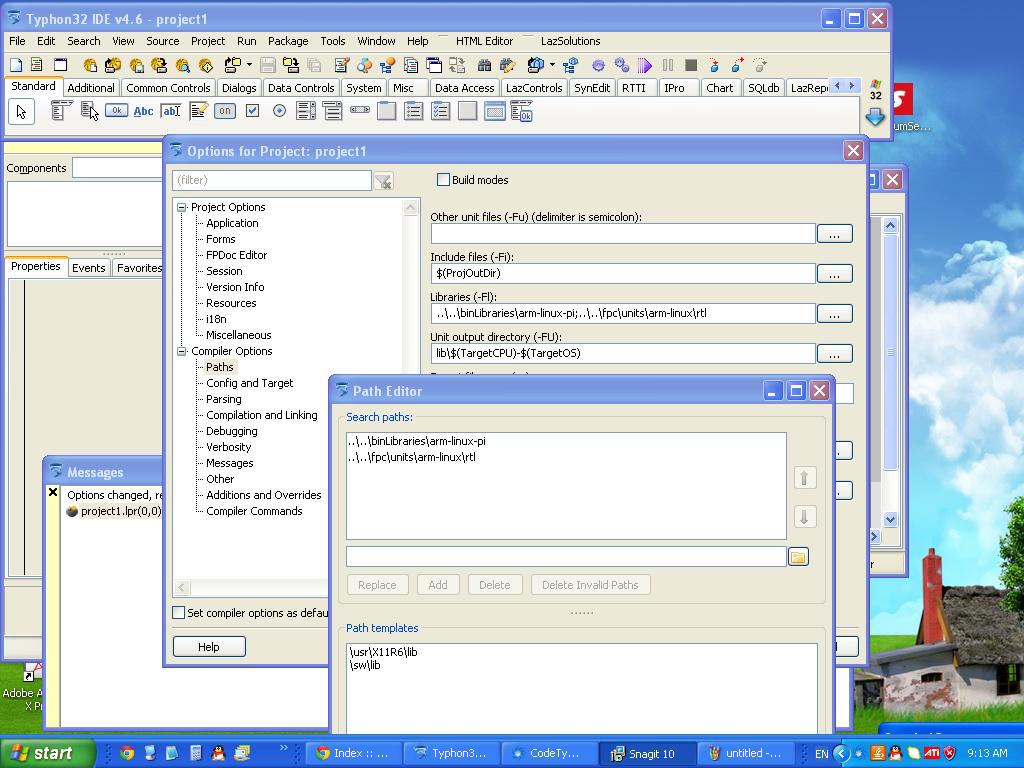Select the TCheckBox component icon
Viewport: 1024px width, 768px height.
point(252,111)
